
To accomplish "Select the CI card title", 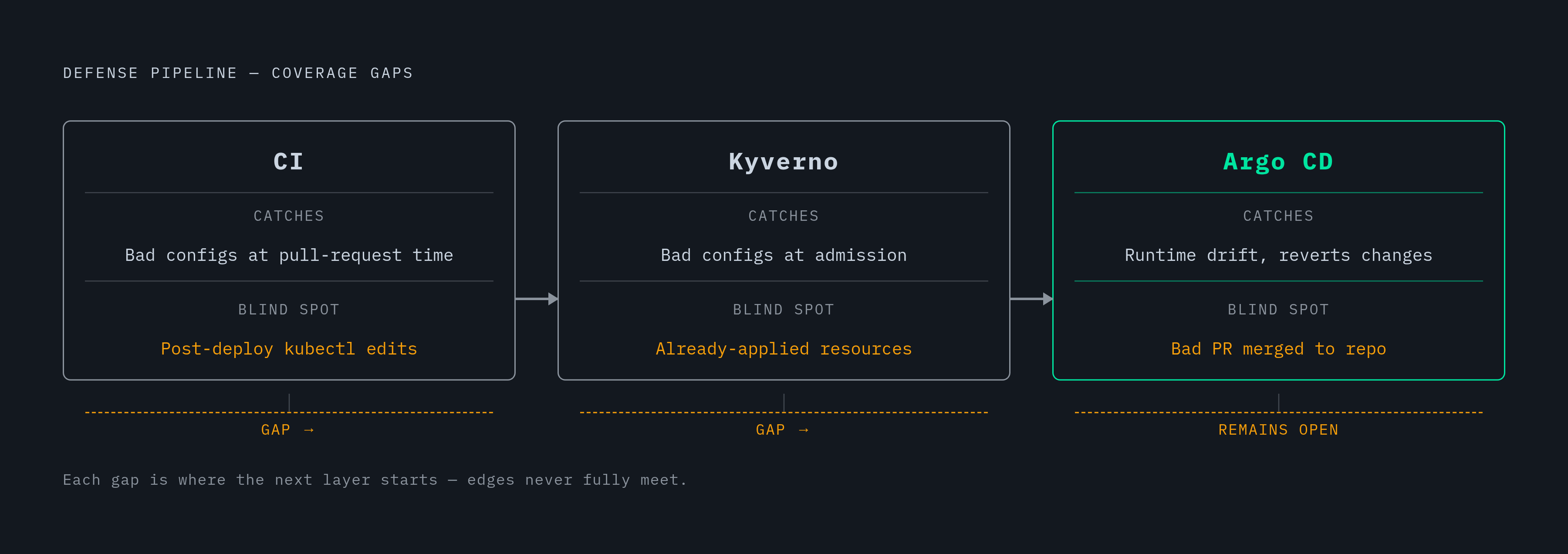I will click(x=288, y=162).
